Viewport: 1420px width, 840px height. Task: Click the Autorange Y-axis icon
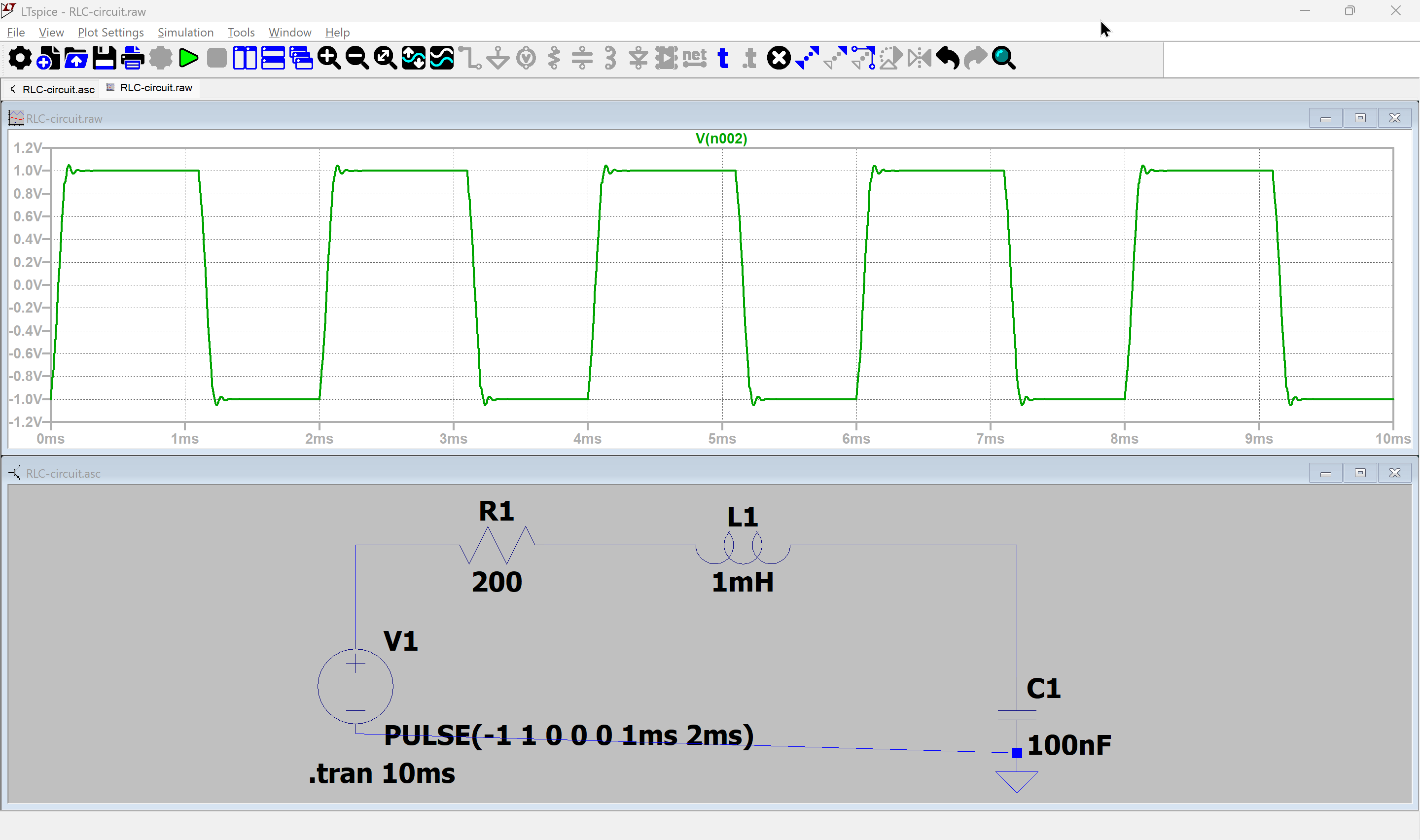(414, 58)
